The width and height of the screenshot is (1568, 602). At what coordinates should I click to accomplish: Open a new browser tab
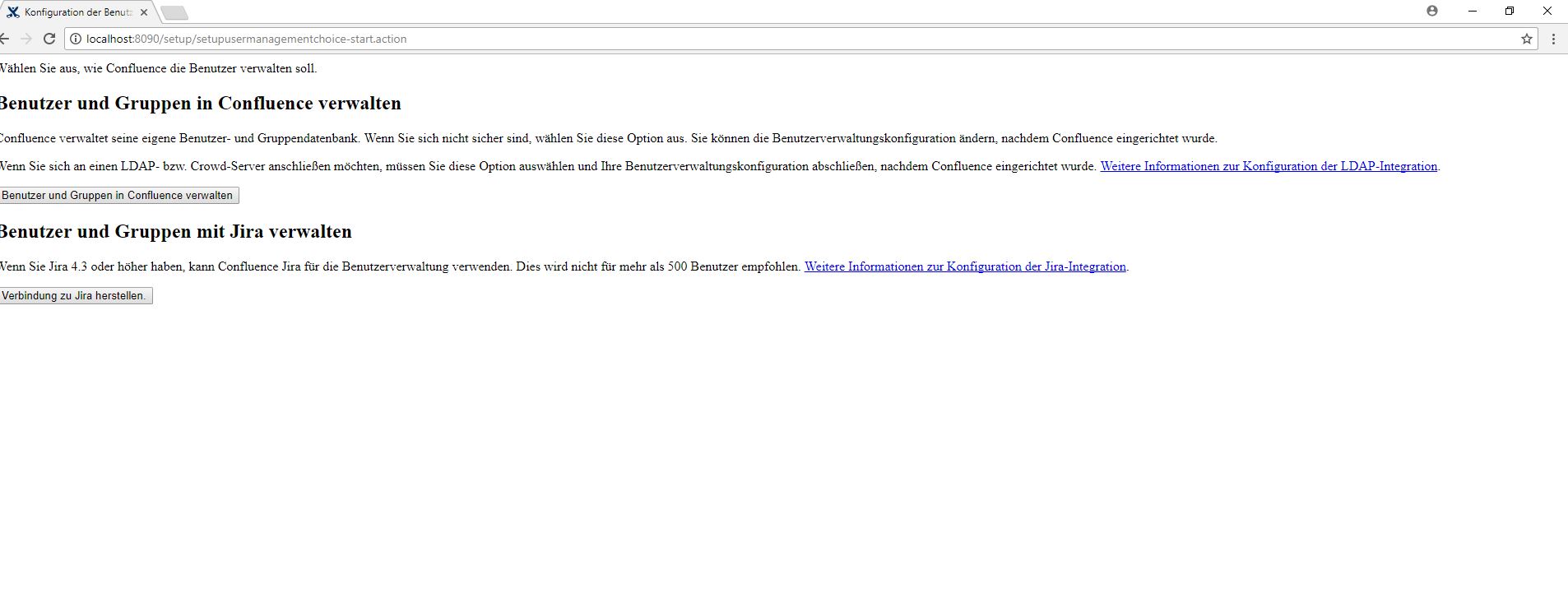[x=174, y=12]
